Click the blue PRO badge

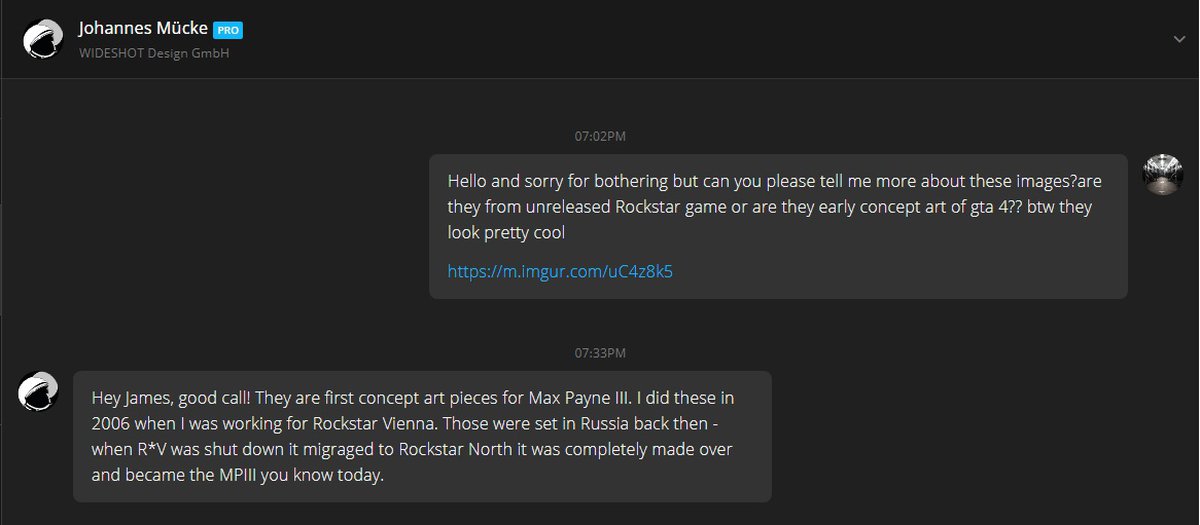tap(228, 31)
